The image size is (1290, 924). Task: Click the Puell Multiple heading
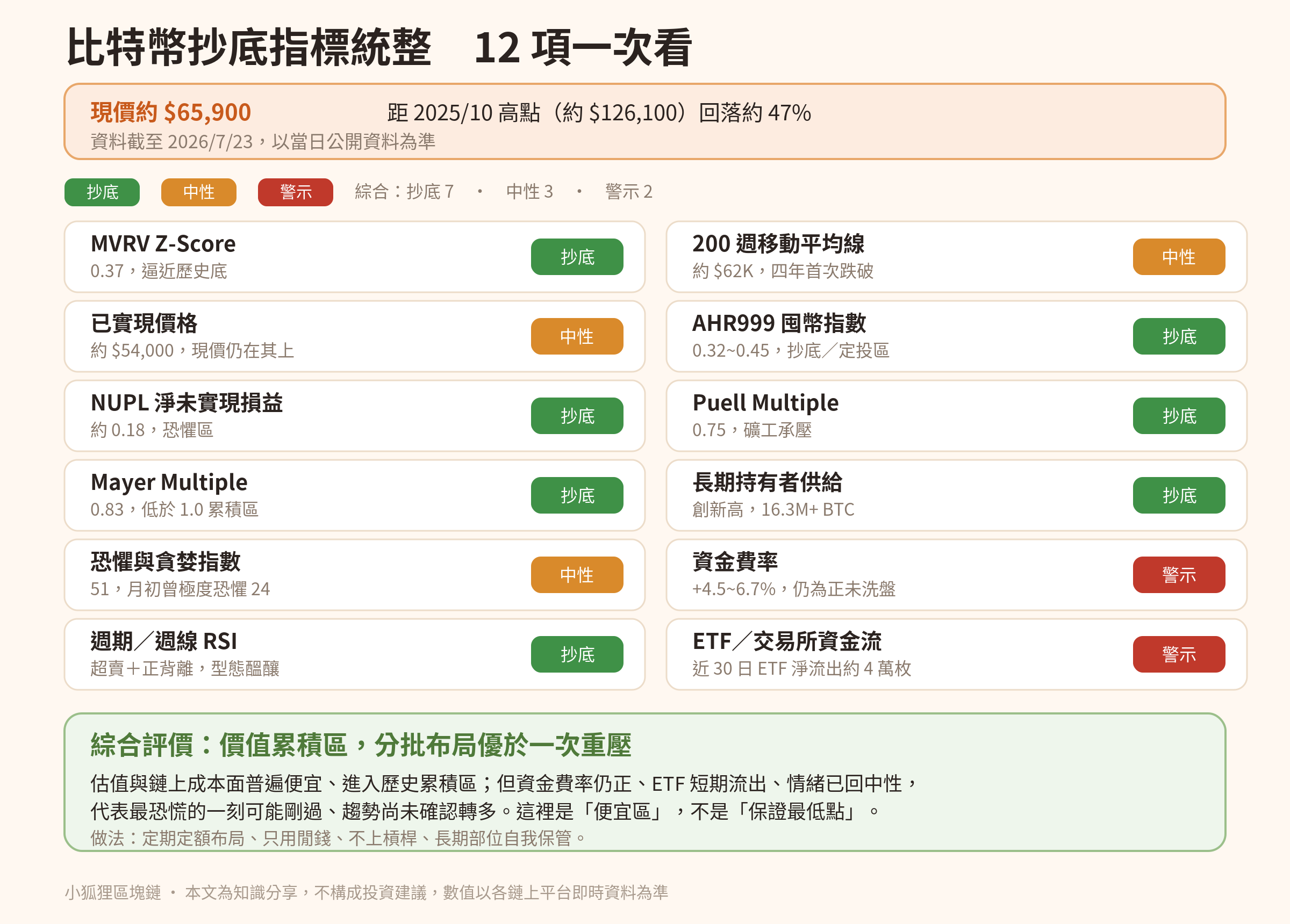tap(765, 403)
